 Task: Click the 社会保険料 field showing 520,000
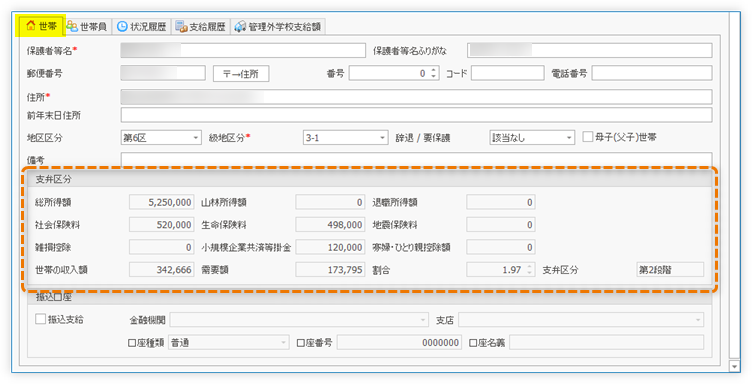point(162,225)
